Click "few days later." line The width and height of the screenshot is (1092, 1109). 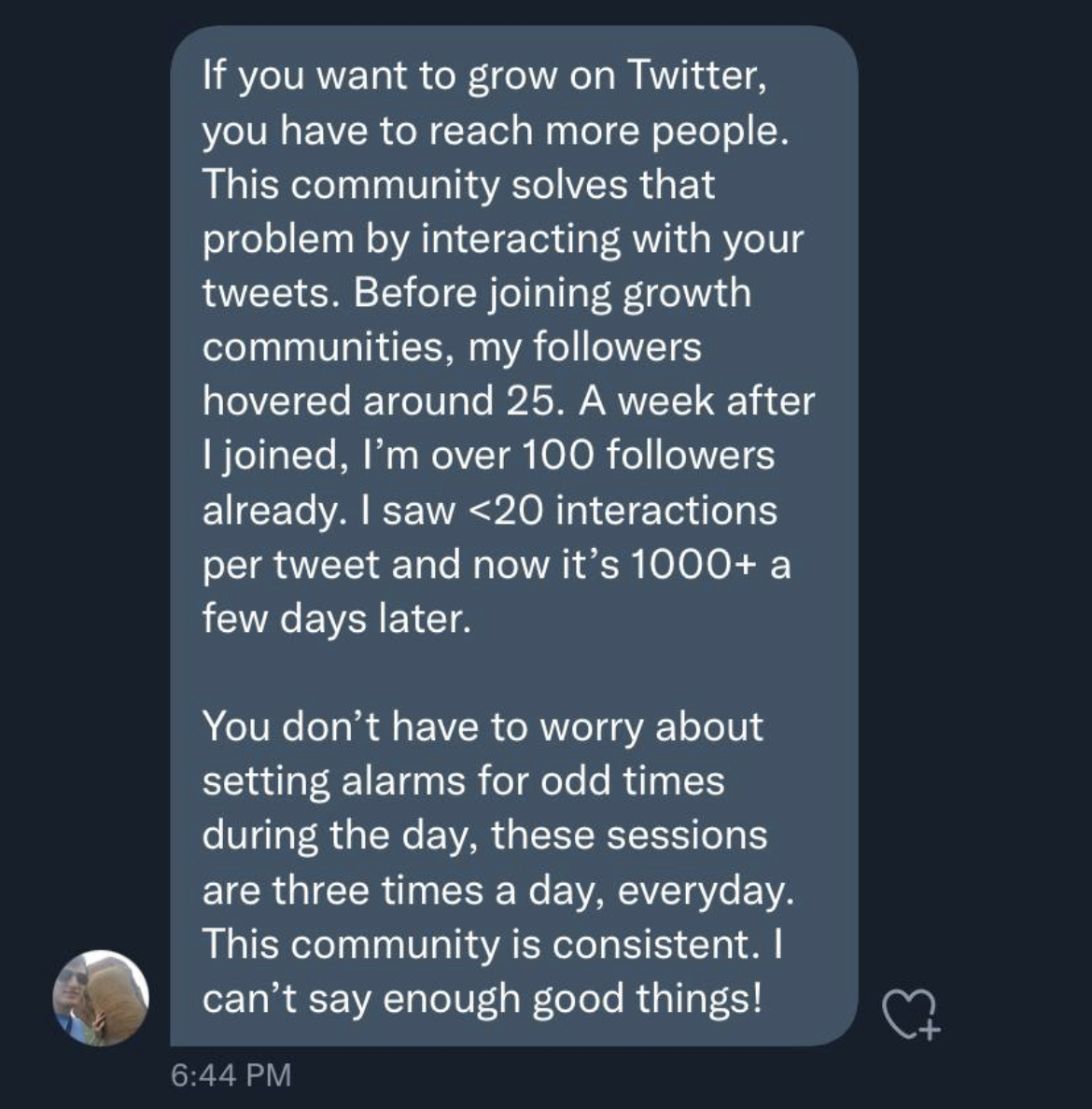point(336,619)
